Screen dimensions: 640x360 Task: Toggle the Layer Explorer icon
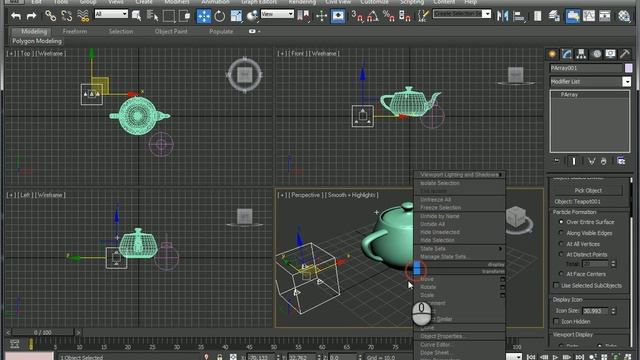[554, 16]
